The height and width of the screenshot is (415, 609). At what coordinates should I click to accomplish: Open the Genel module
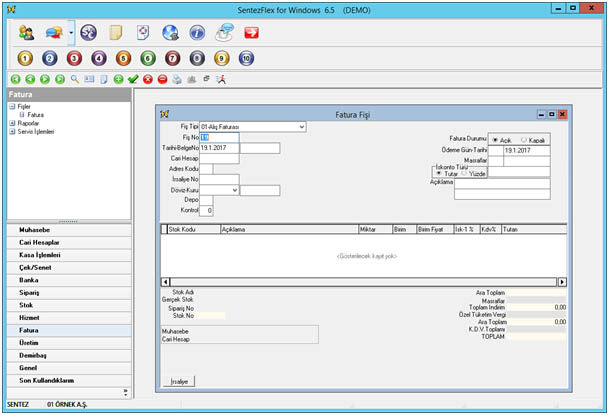[x=69, y=368]
